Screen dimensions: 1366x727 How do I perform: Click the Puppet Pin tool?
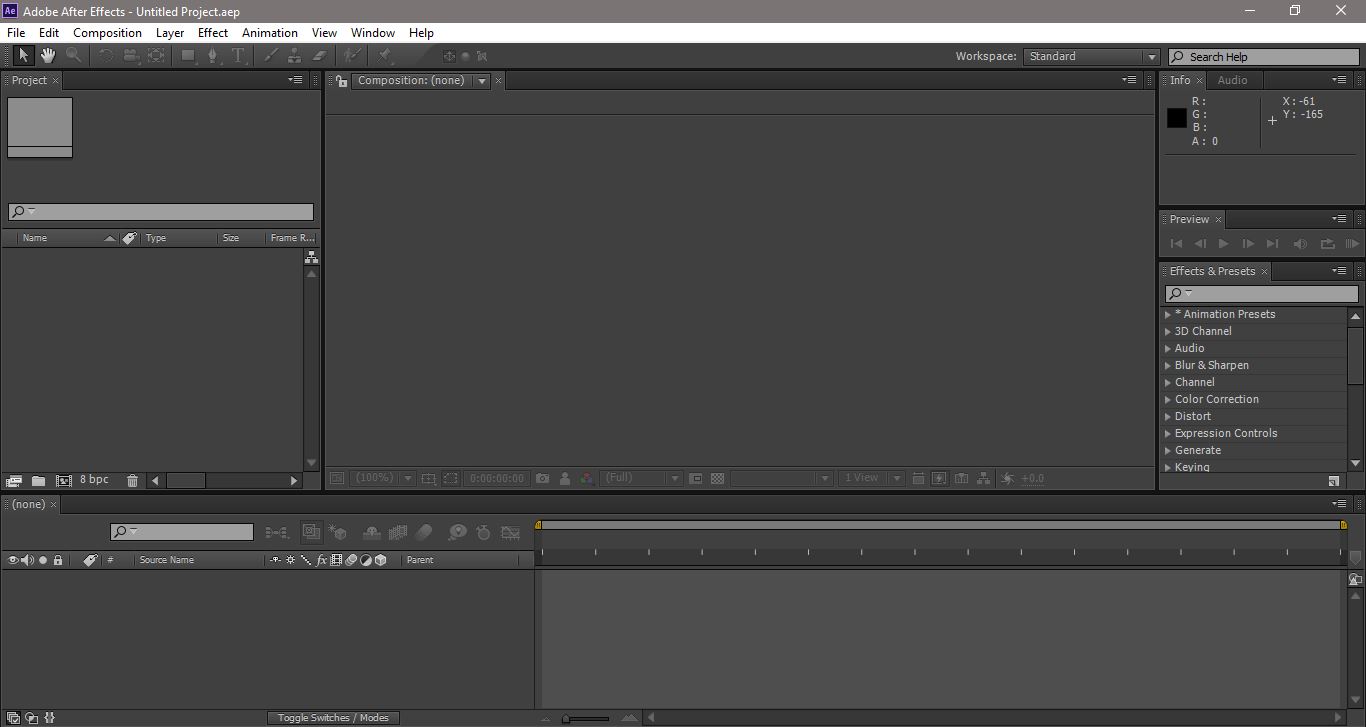click(x=384, y=56)
